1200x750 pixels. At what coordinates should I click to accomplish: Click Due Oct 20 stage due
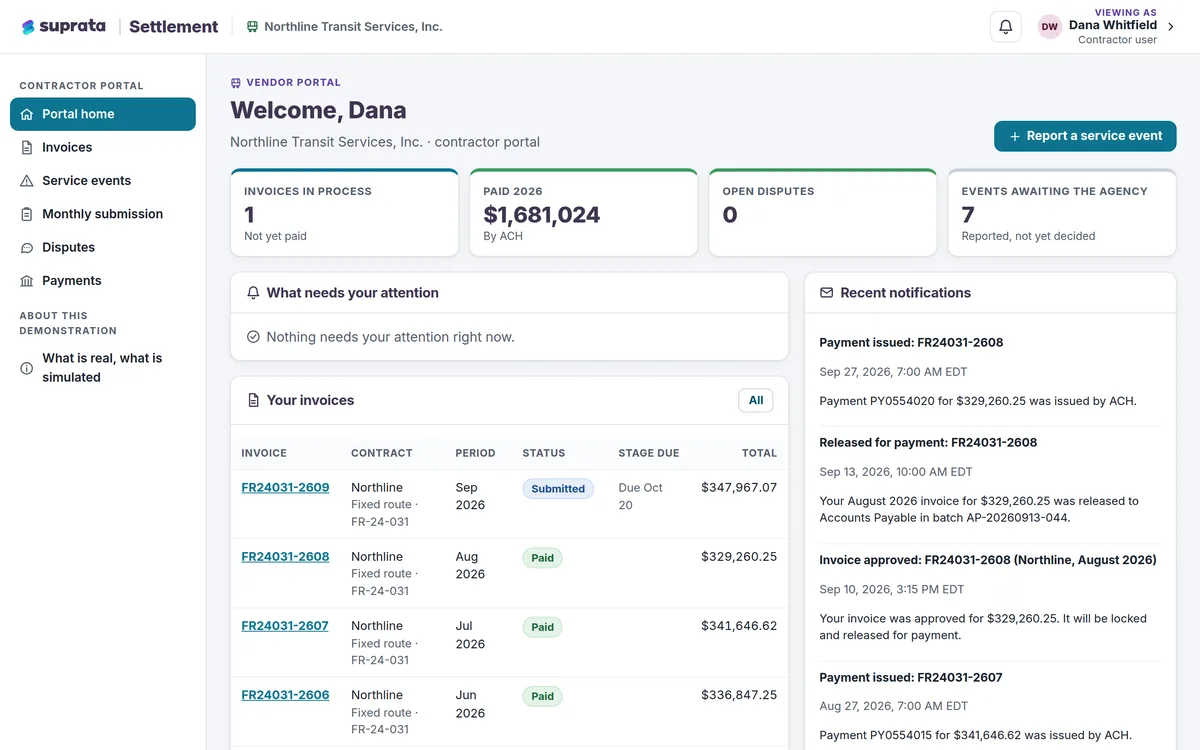coord(641,496)
